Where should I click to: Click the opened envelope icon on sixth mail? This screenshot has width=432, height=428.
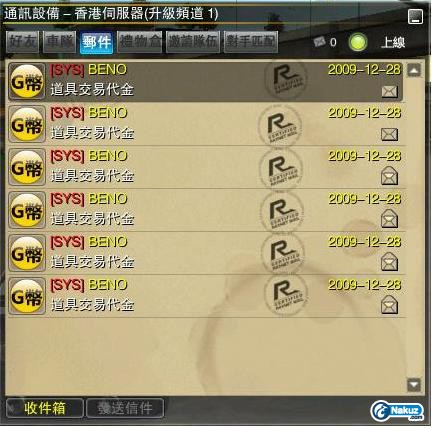[x=389, y=305]
